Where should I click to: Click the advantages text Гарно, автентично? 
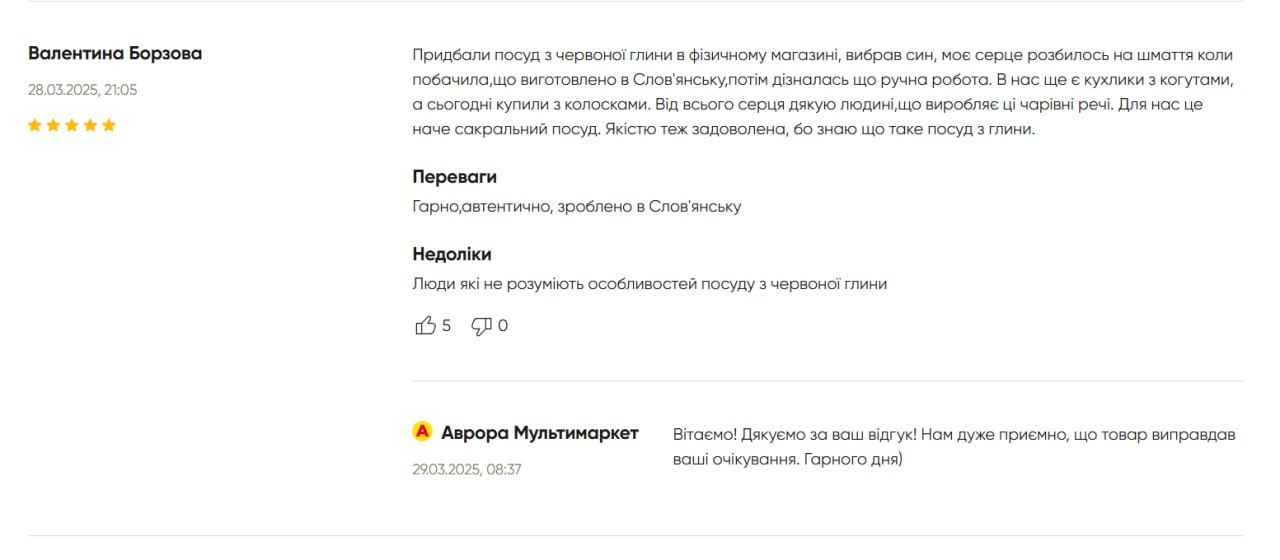coord(576,207)
